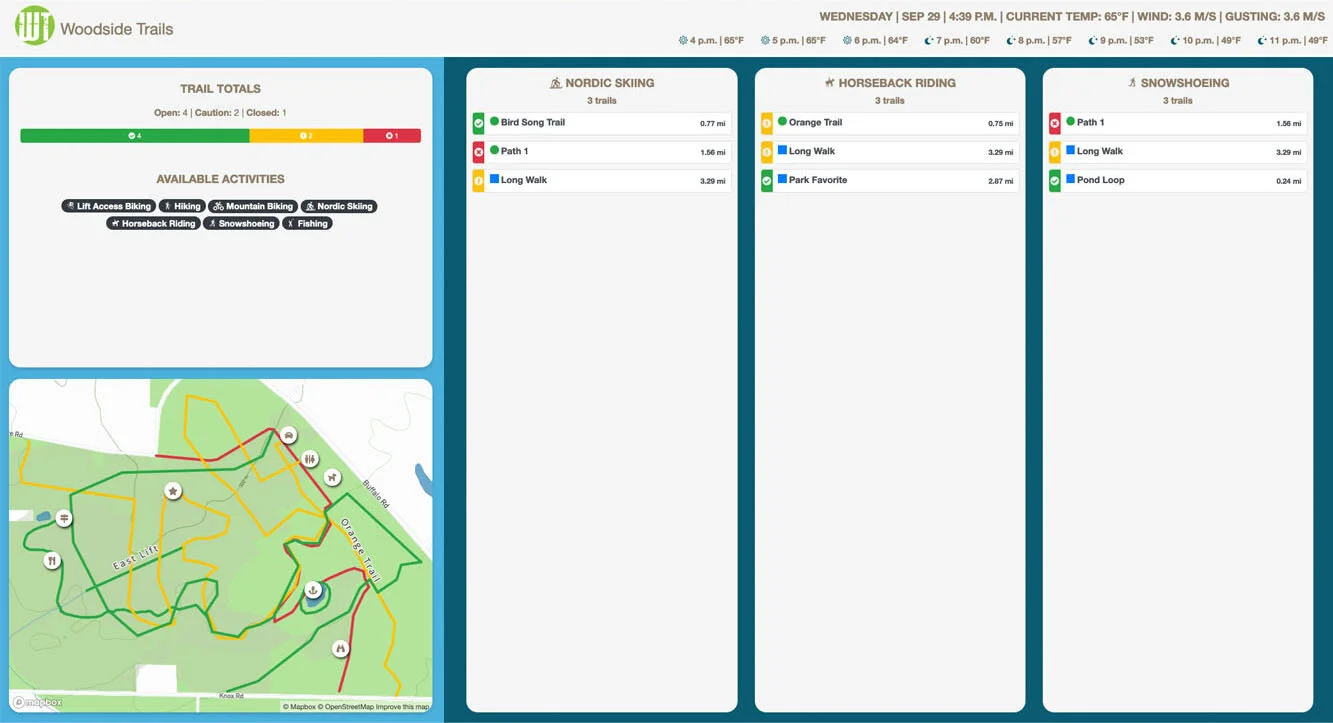Screen dimensions: 1333x723
Task: Open Bird Song Trail in Nordic Skiing
Action: coord(602,123)
